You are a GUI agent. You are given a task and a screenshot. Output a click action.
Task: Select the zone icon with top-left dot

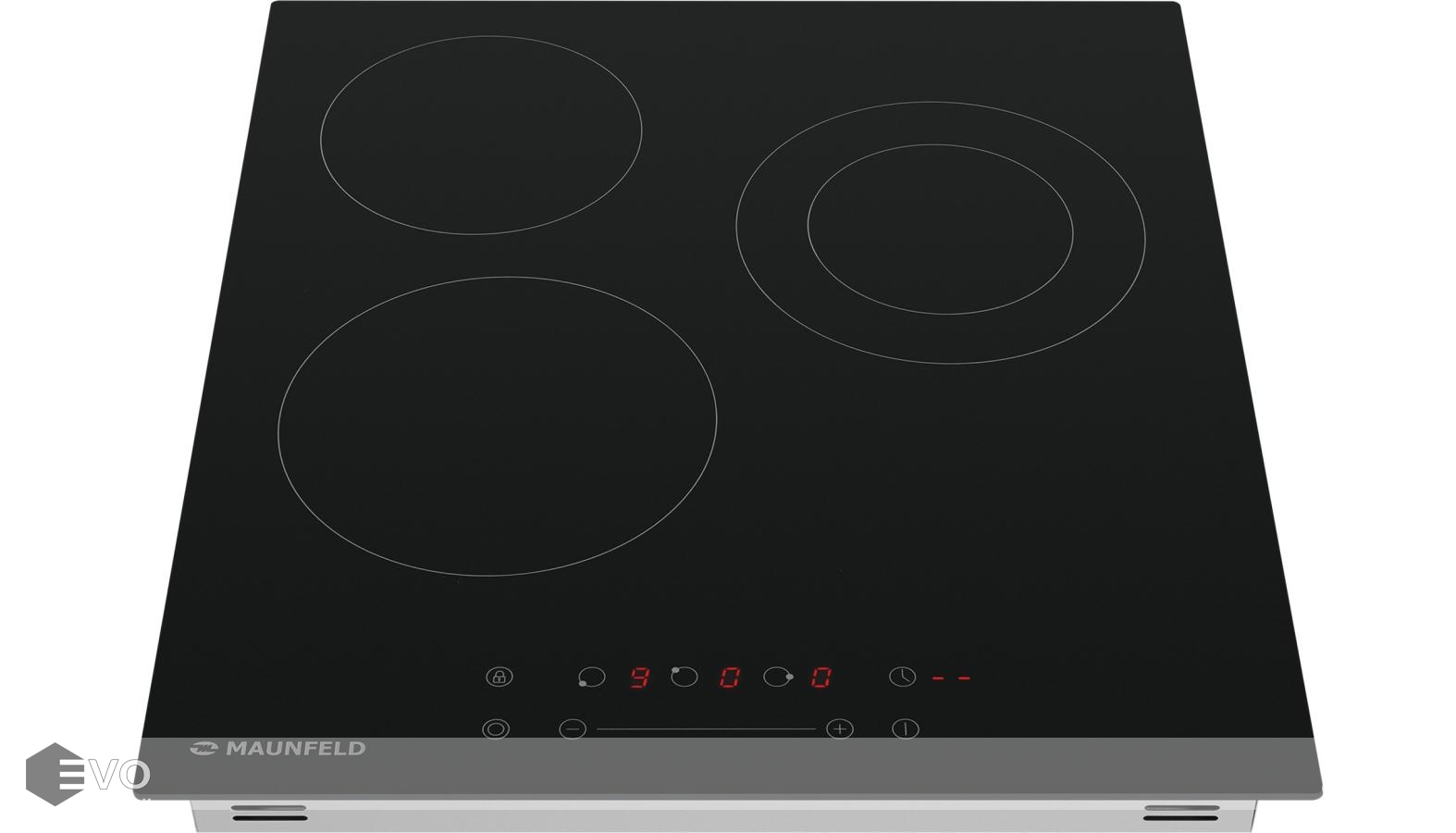pyautogui.click(x=684, y=677)
